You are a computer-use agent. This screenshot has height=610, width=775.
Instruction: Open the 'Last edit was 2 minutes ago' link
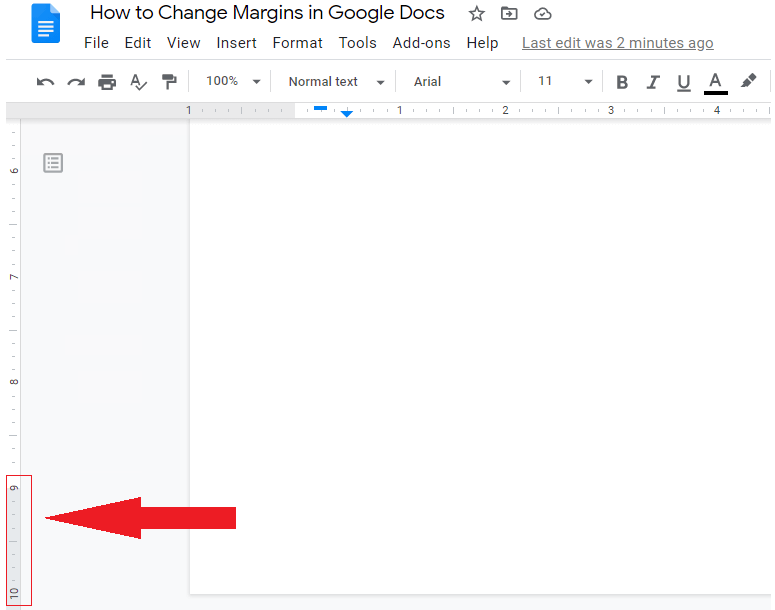pyautogui.click(x=617, y=43)
